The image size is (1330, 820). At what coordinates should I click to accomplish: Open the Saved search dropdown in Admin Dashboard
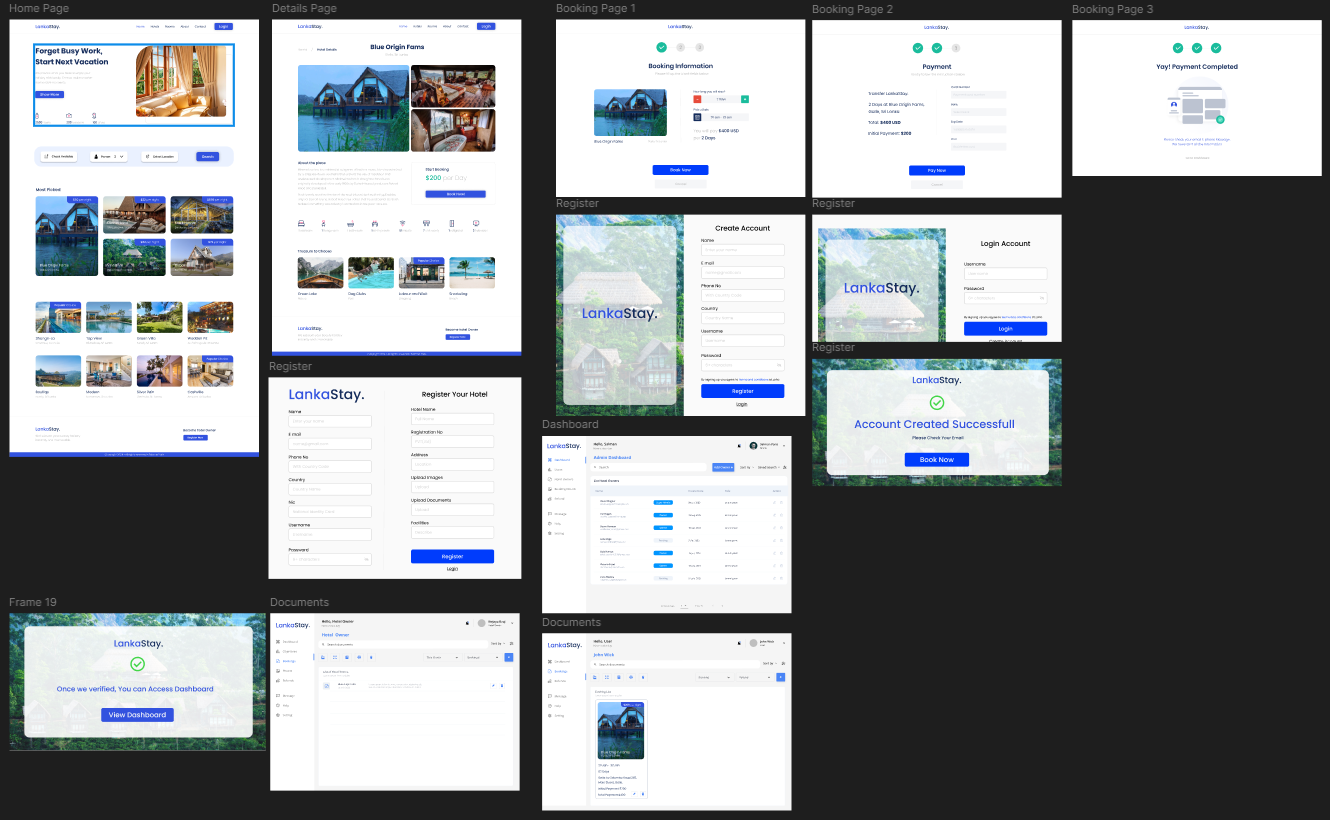[770, 467]
